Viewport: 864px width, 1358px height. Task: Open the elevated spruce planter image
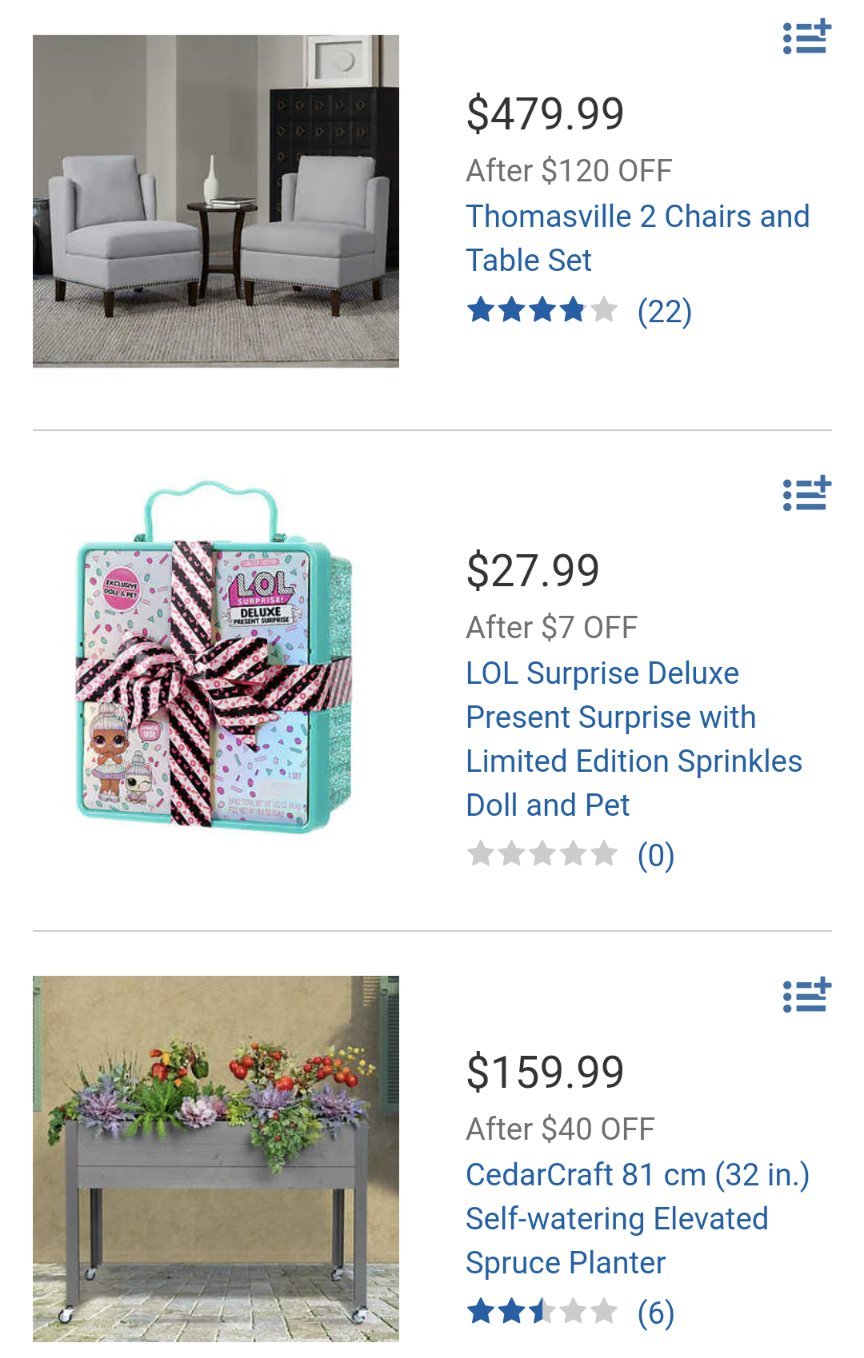click(216, 1158)
